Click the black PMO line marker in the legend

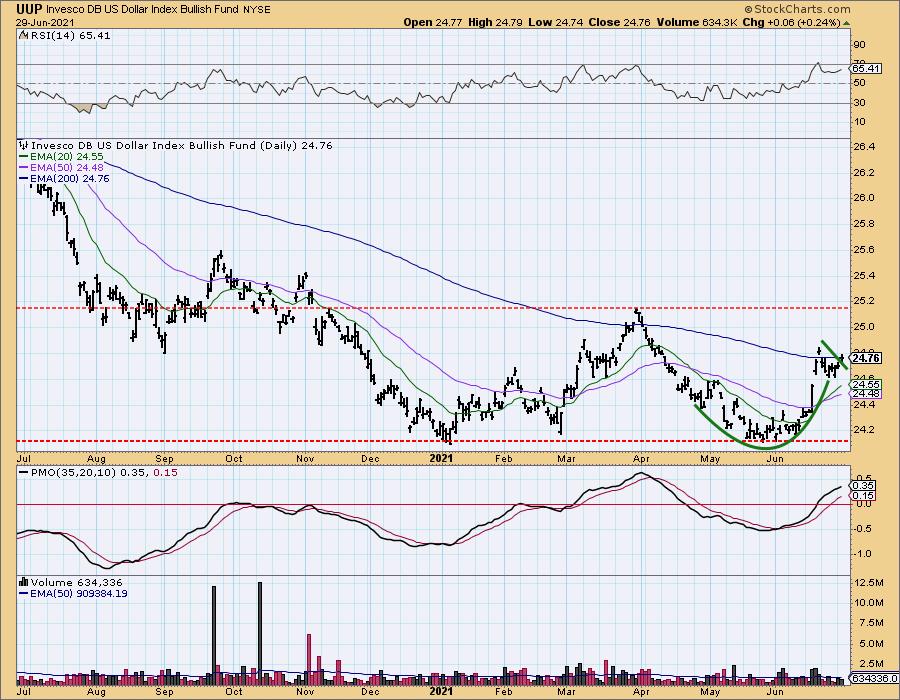23,473
